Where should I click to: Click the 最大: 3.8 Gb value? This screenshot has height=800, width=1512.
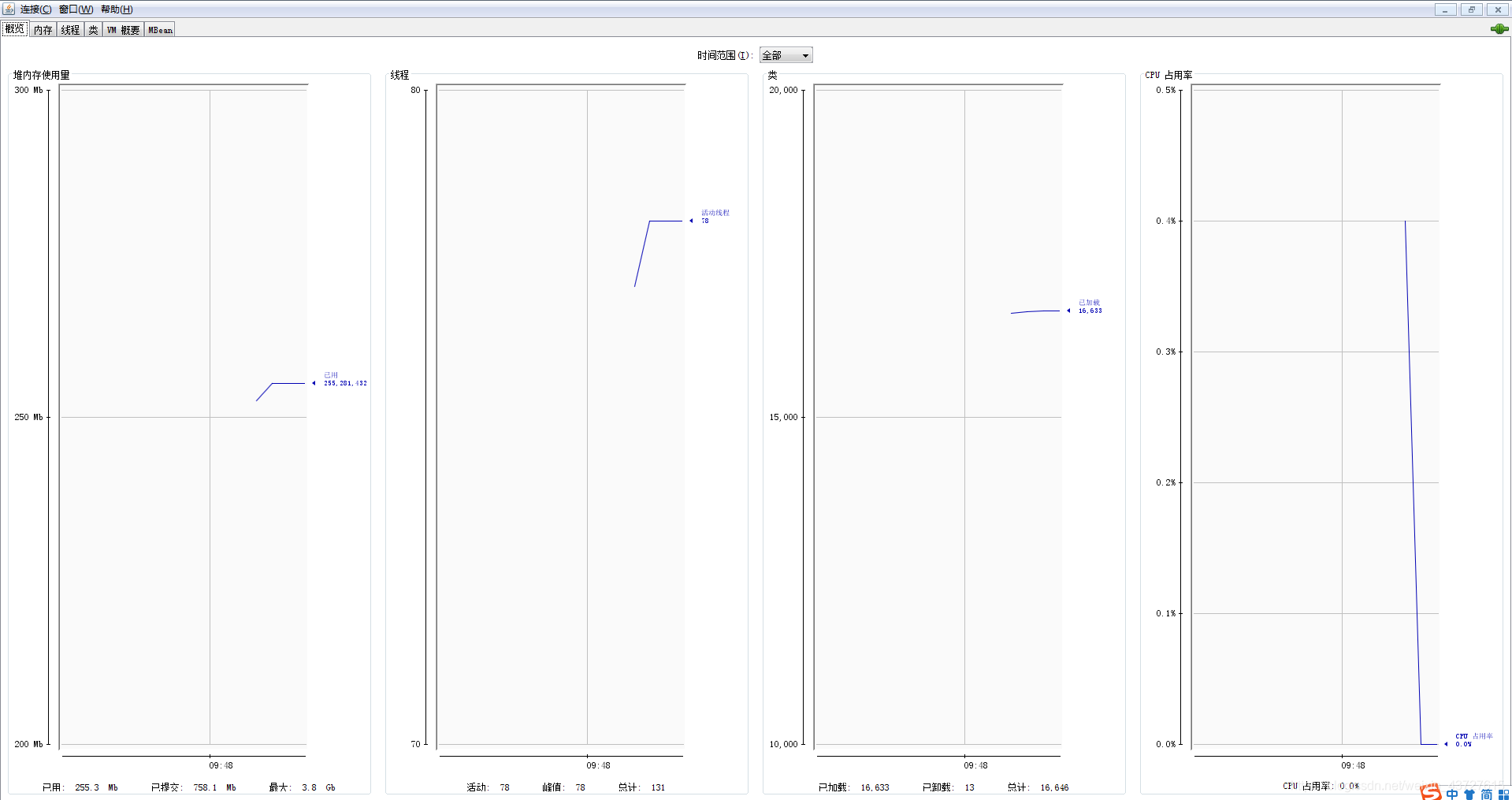coord(302,787)
